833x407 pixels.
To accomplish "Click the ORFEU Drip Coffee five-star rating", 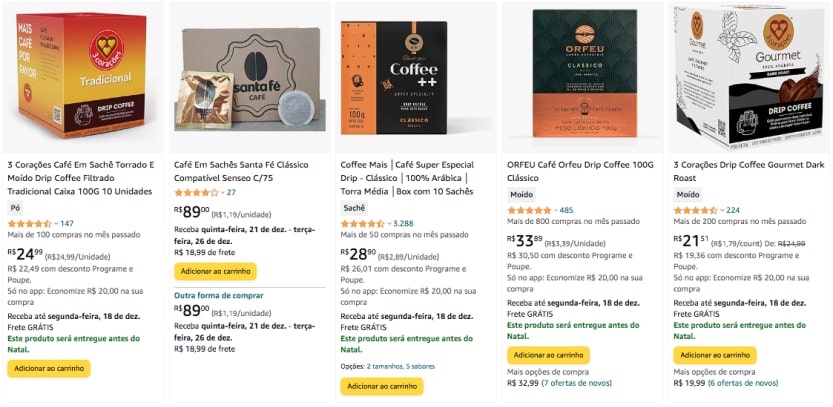I will pyautogui.click(x=528, y=210).
